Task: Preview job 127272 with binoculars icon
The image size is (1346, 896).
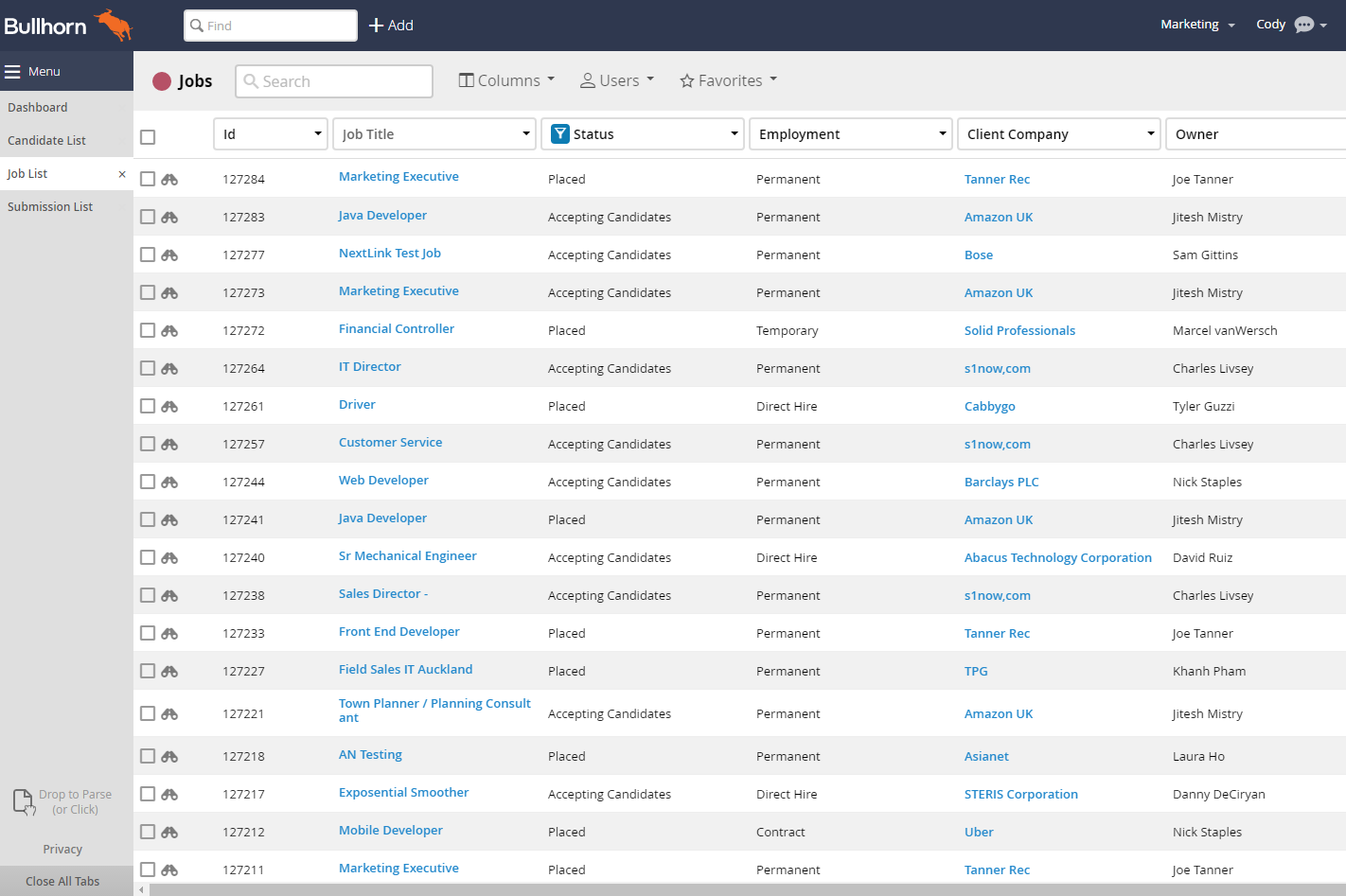Action: tap(169, 330)
